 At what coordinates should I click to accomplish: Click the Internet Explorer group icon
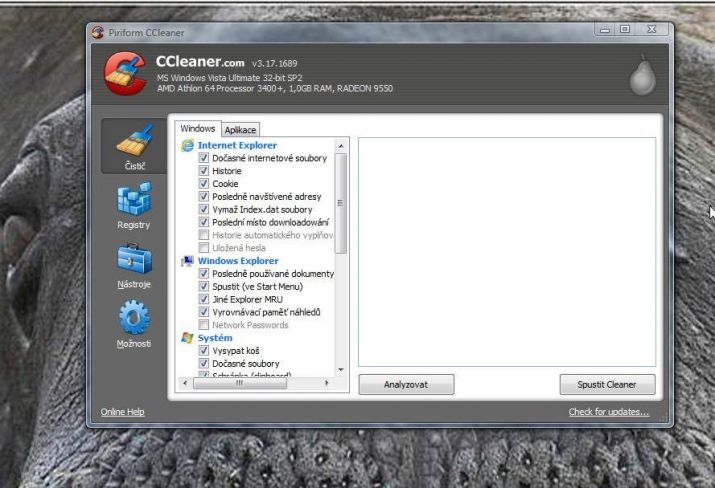(x=187, y=145)
